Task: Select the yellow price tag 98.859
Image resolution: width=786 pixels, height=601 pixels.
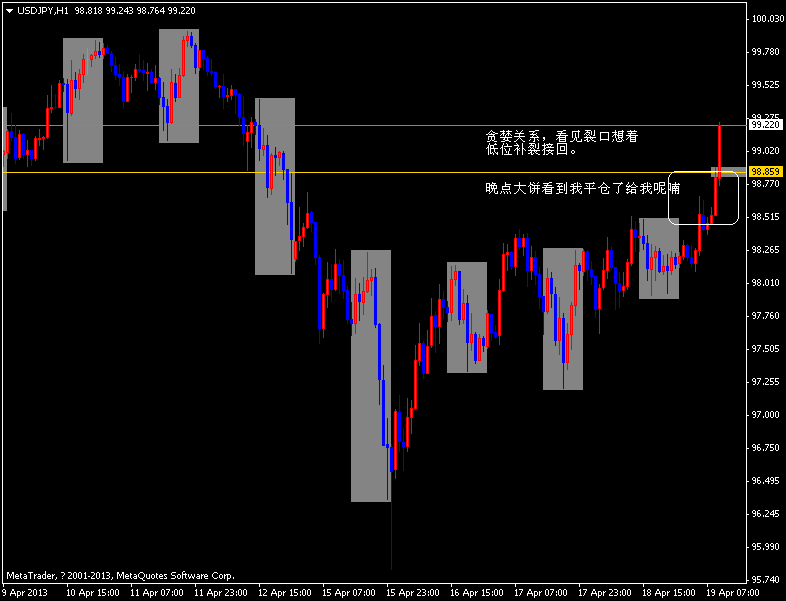Action: click(x=765, y=172)
